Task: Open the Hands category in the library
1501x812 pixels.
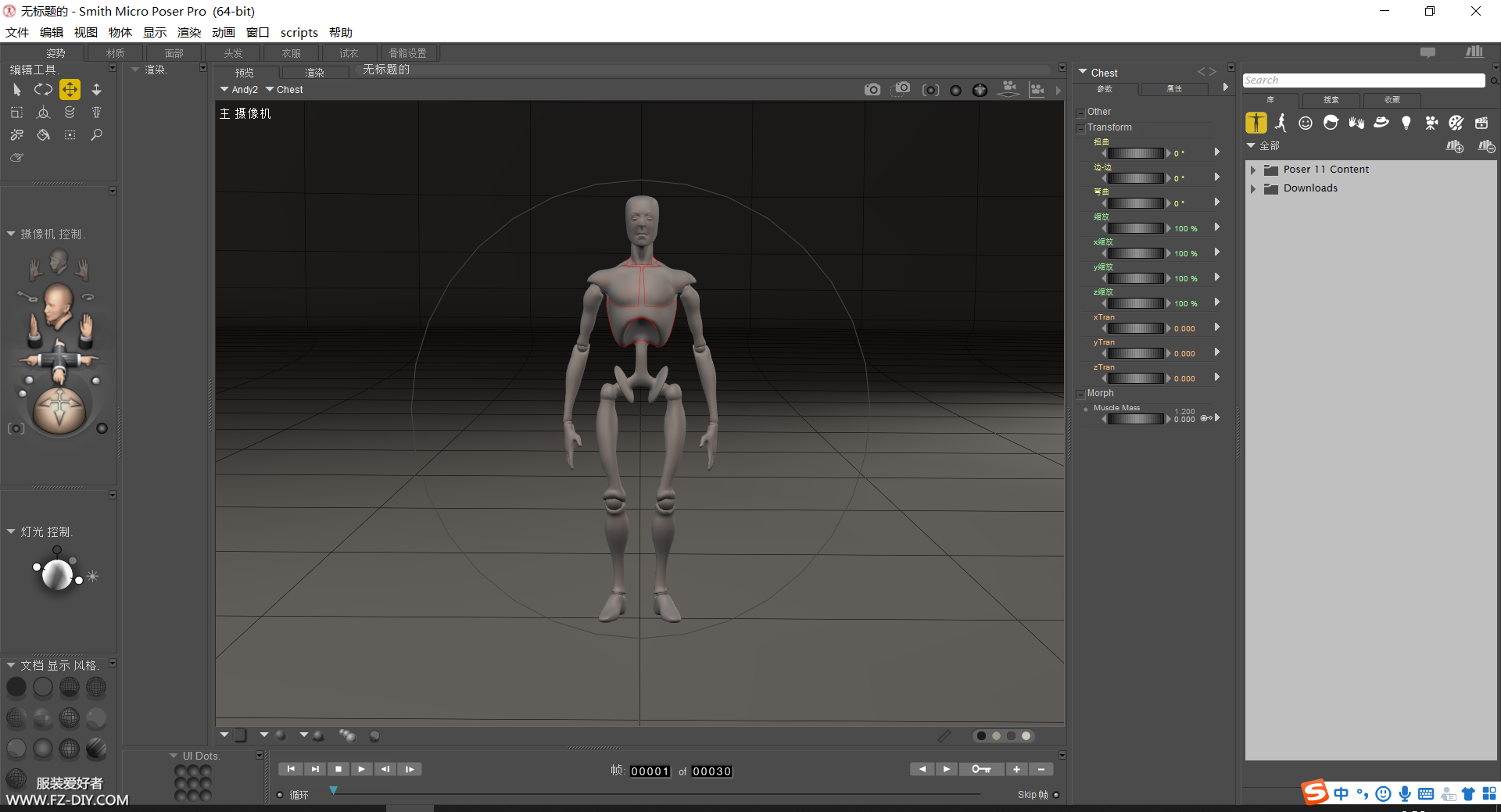Action: tap(1356, 123)
